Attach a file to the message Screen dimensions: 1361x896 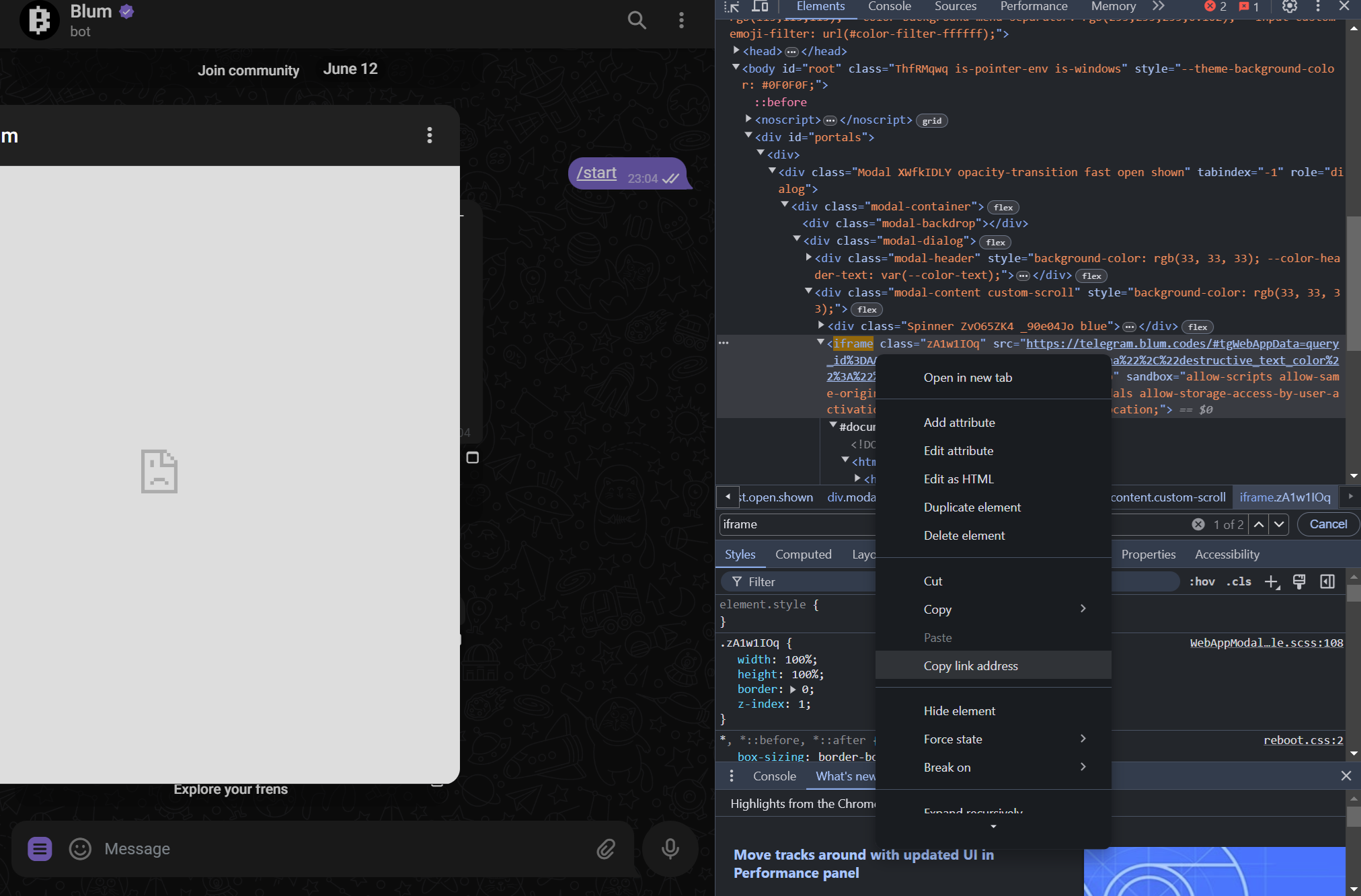[x=606, y=849]
